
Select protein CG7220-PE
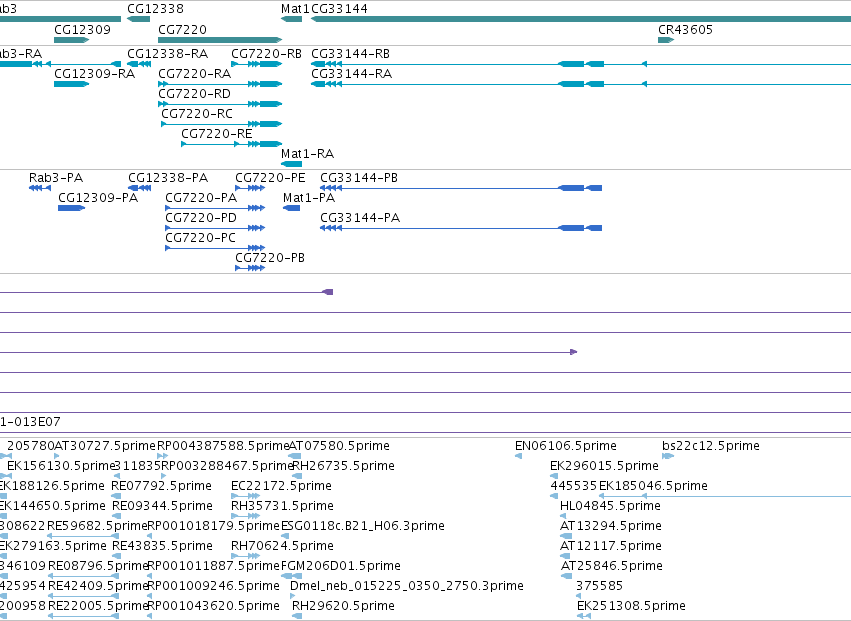click(x=270, y=178)
